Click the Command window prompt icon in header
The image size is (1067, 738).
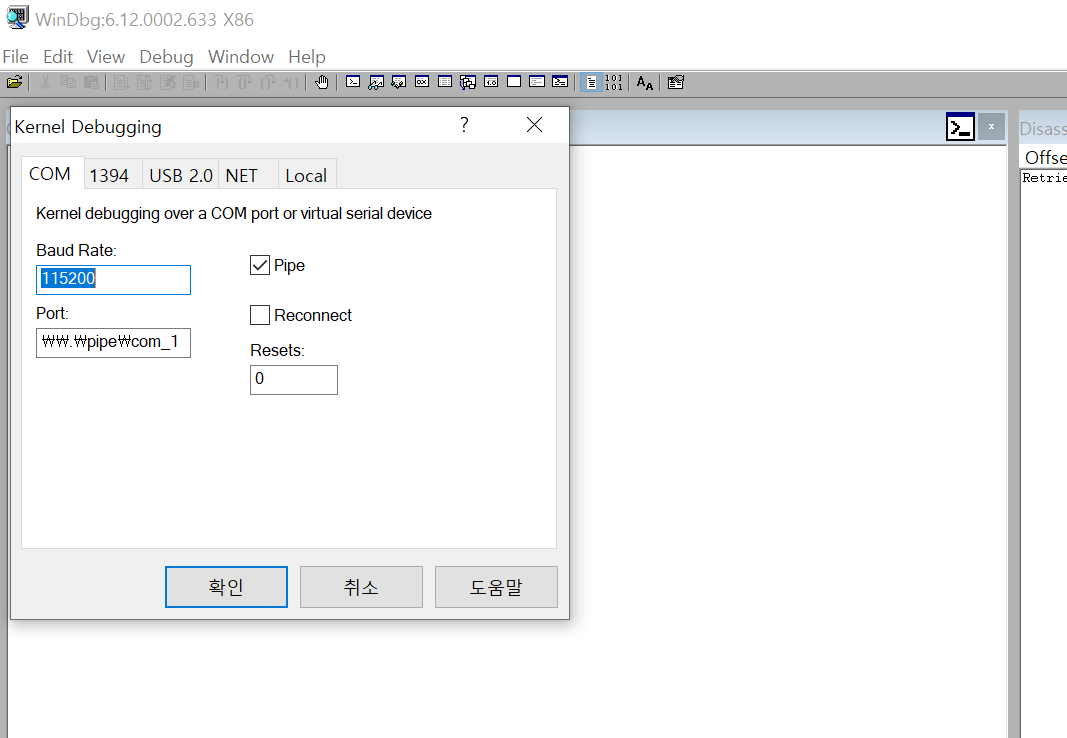coord(960,127)
